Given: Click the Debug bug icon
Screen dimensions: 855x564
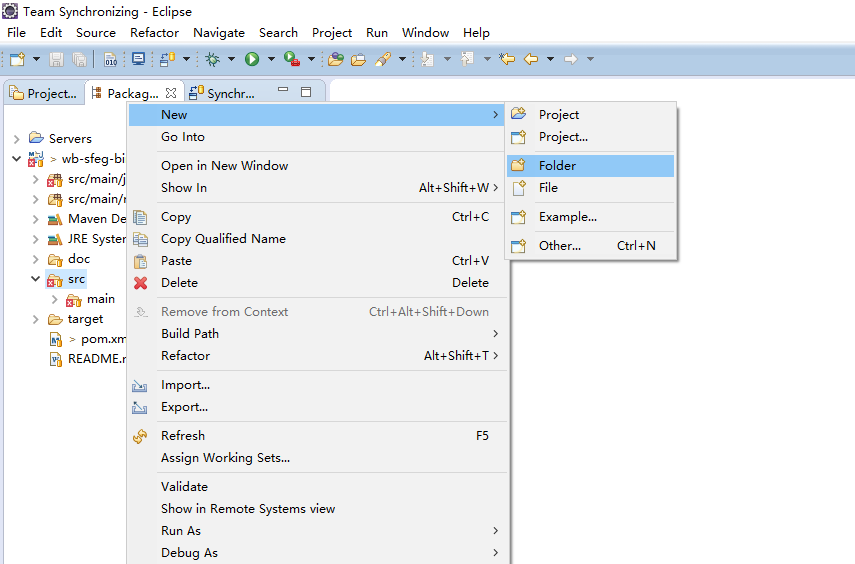Looking at the screenshot, I should pyautogui.click(x=212, y=59).
